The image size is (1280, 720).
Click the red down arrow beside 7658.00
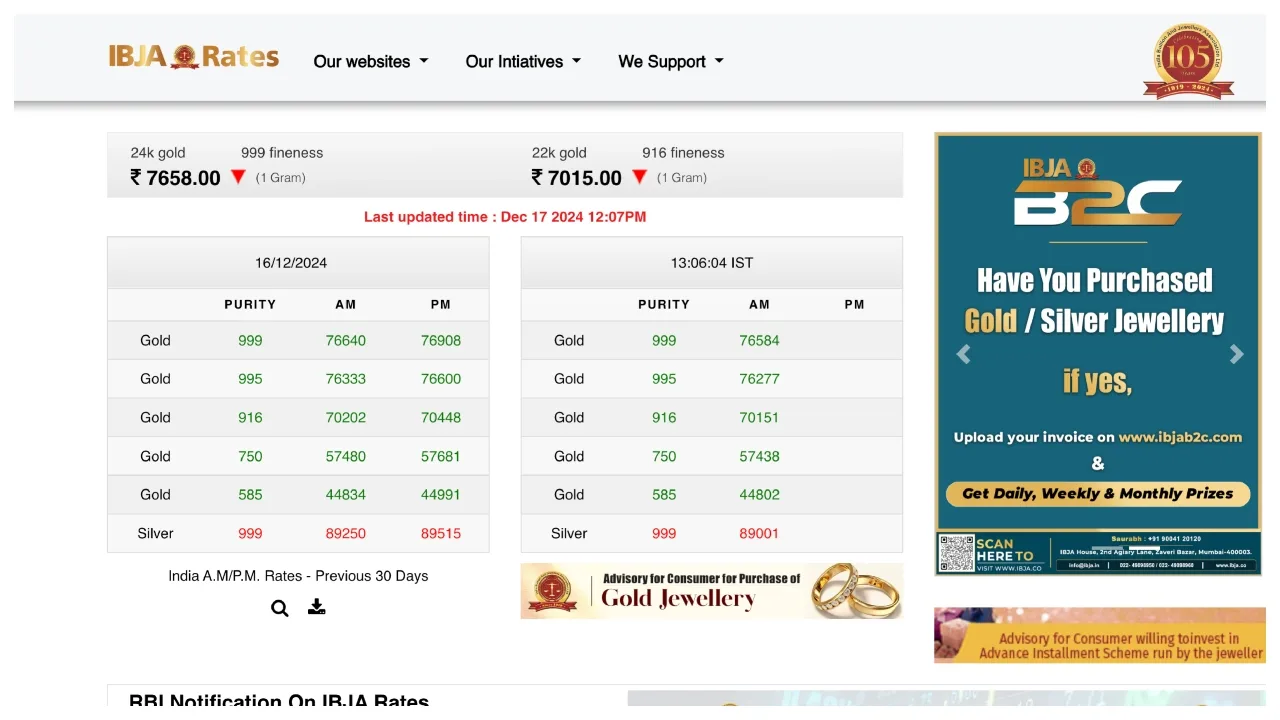point(238,177)
